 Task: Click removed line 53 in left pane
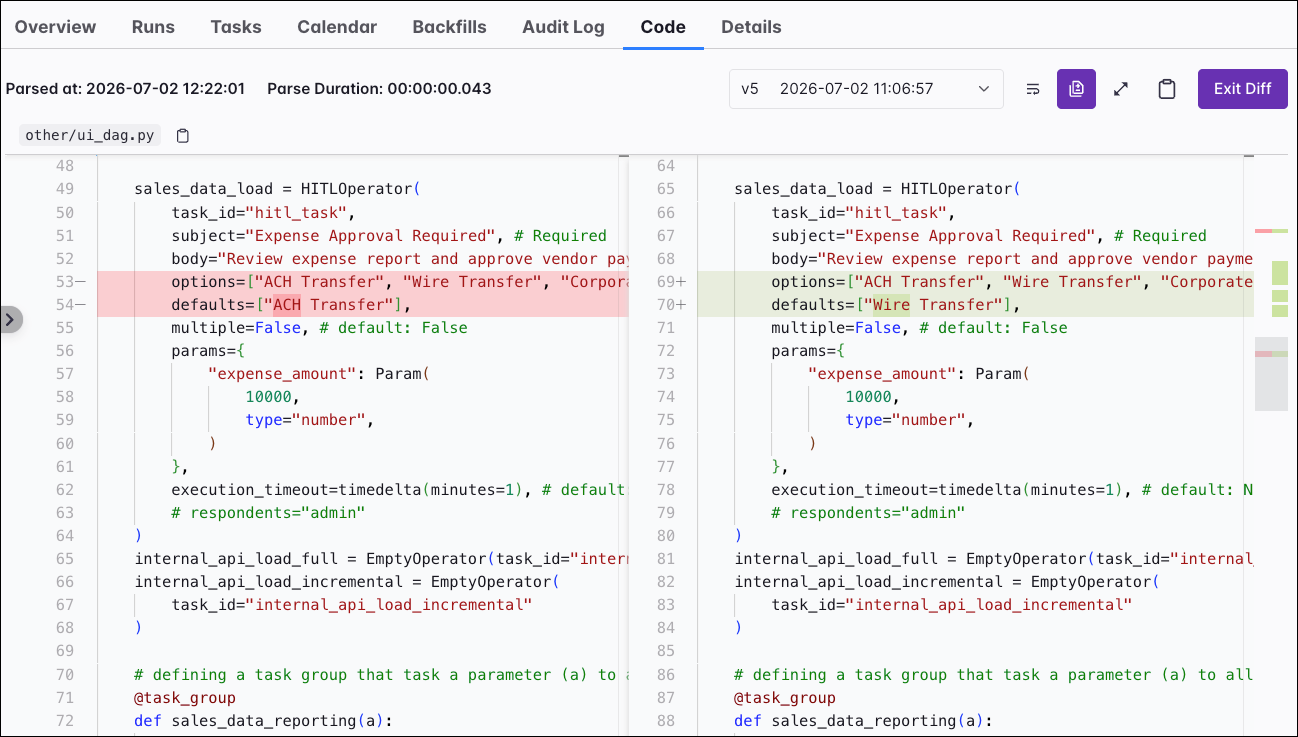(x=363, y=282)
